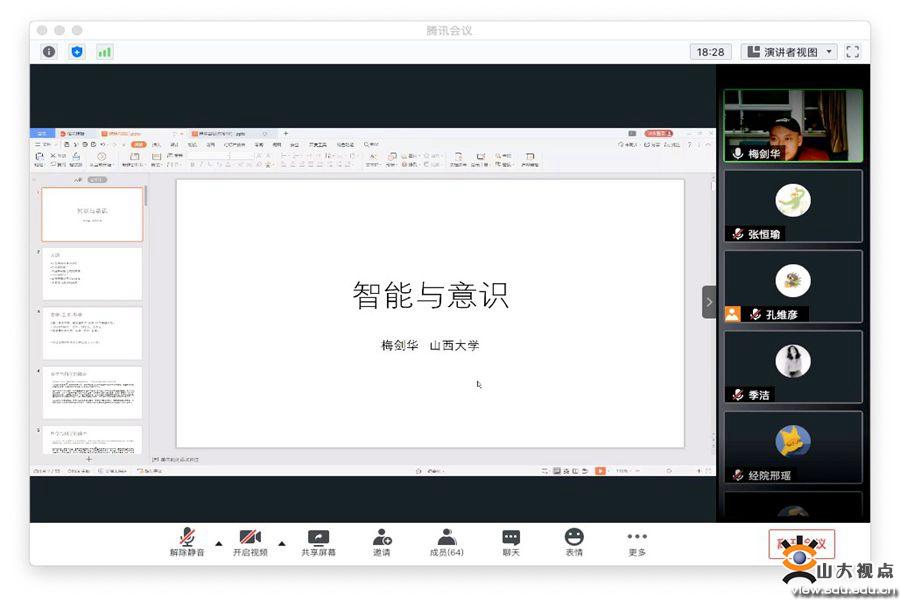
Task: Open the 表情 emoji reactions
Action: (x=574, y=543)
